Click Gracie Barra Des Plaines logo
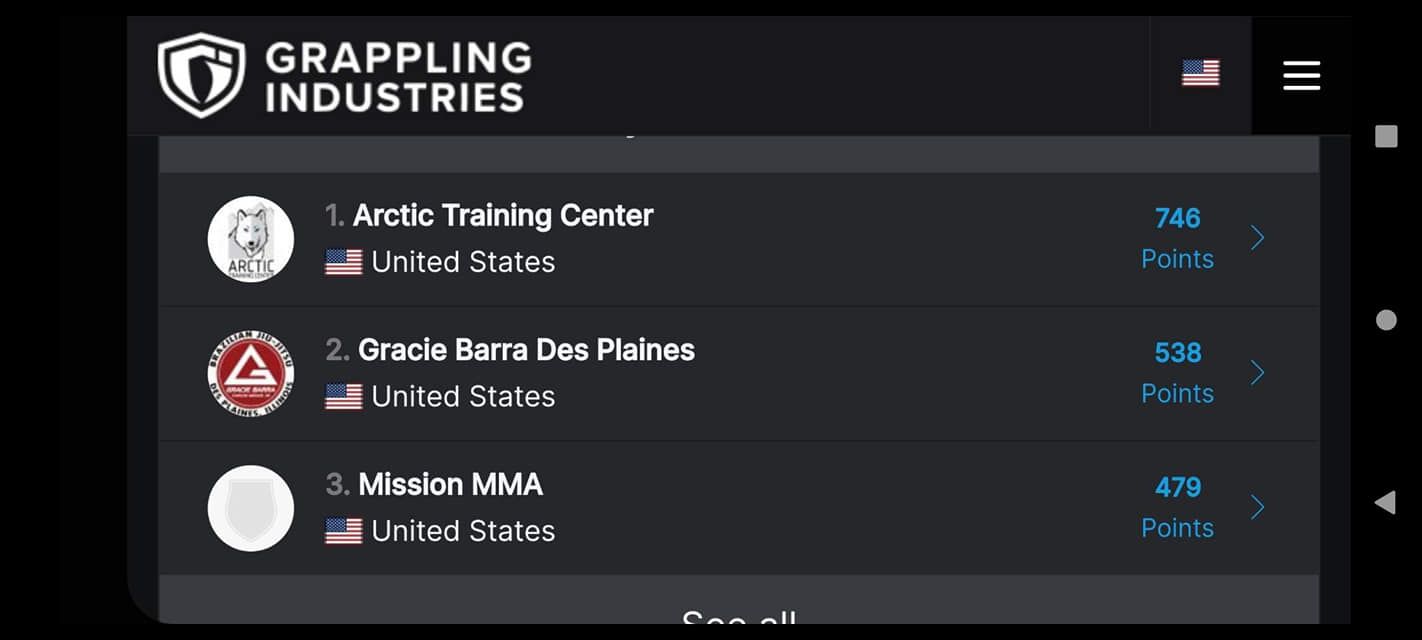1422x640 pixels. click(251, 374)
